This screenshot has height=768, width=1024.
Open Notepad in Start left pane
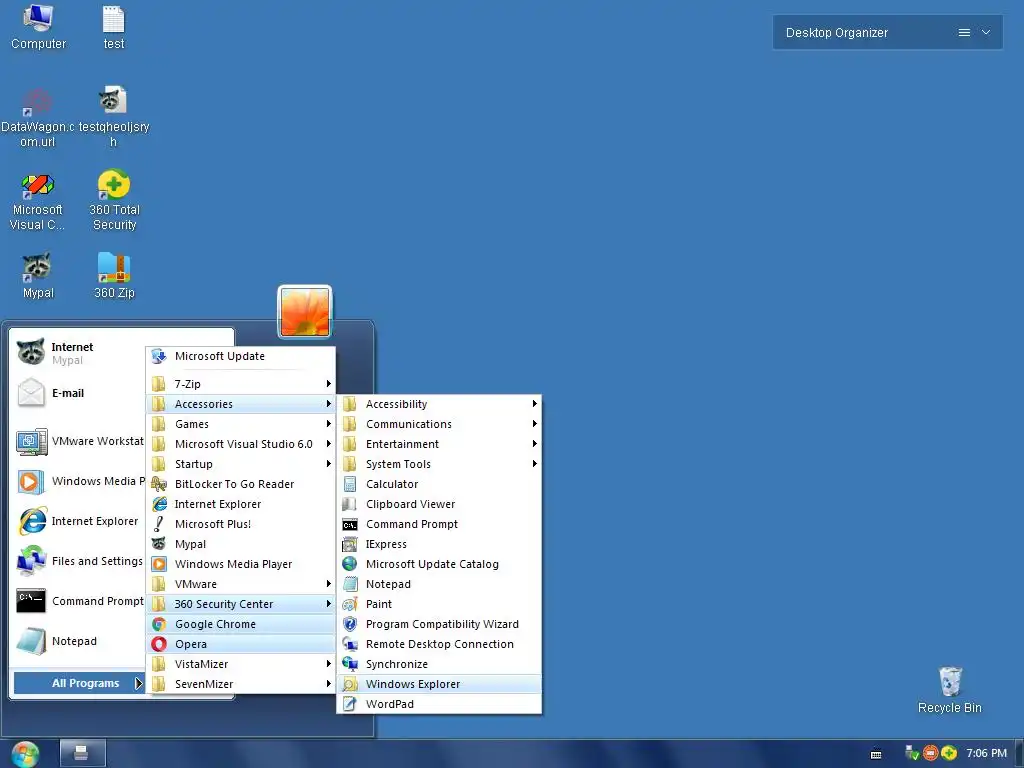(80, 641)
